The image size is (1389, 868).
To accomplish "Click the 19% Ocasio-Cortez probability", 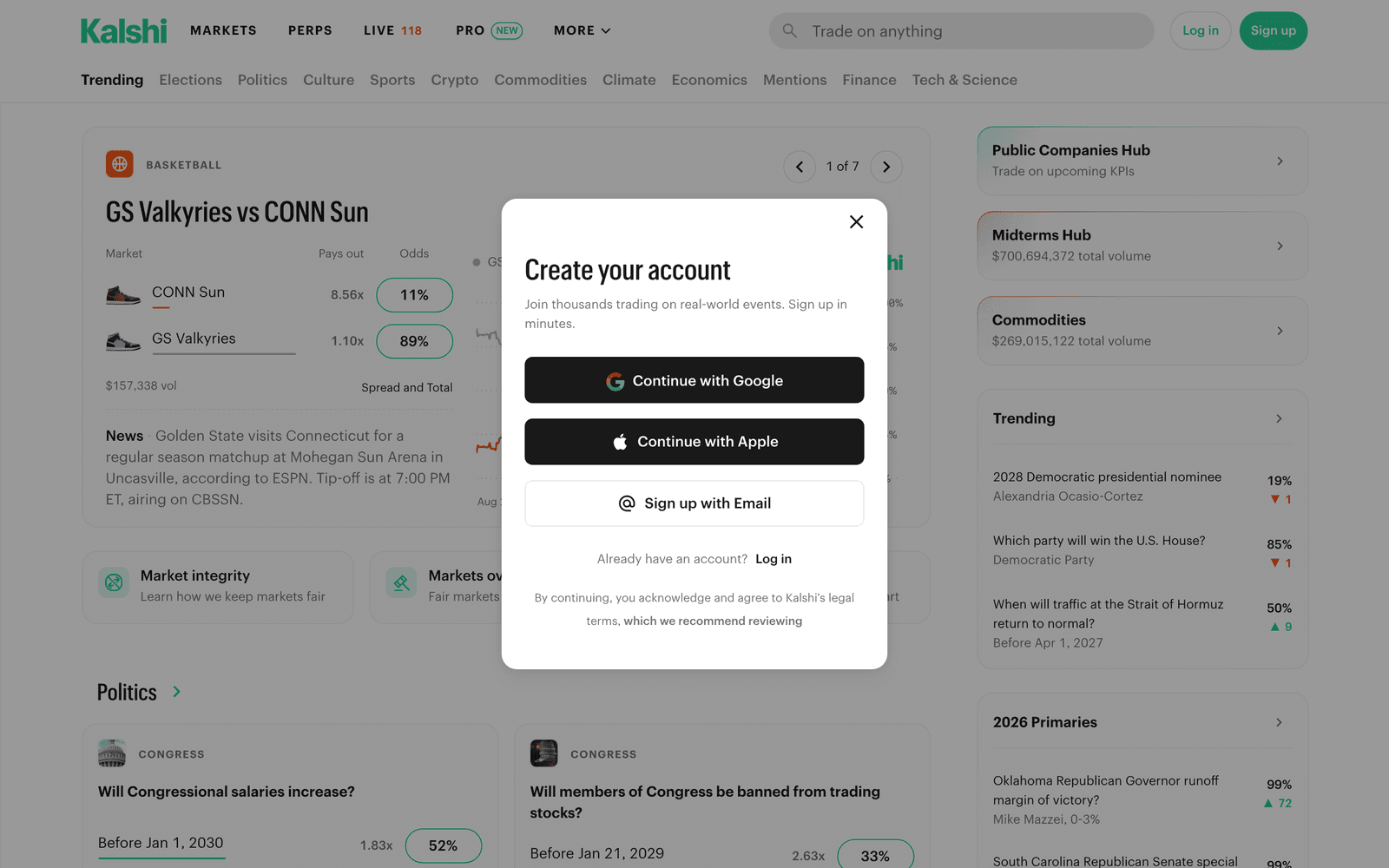I will coord(1280,481).
